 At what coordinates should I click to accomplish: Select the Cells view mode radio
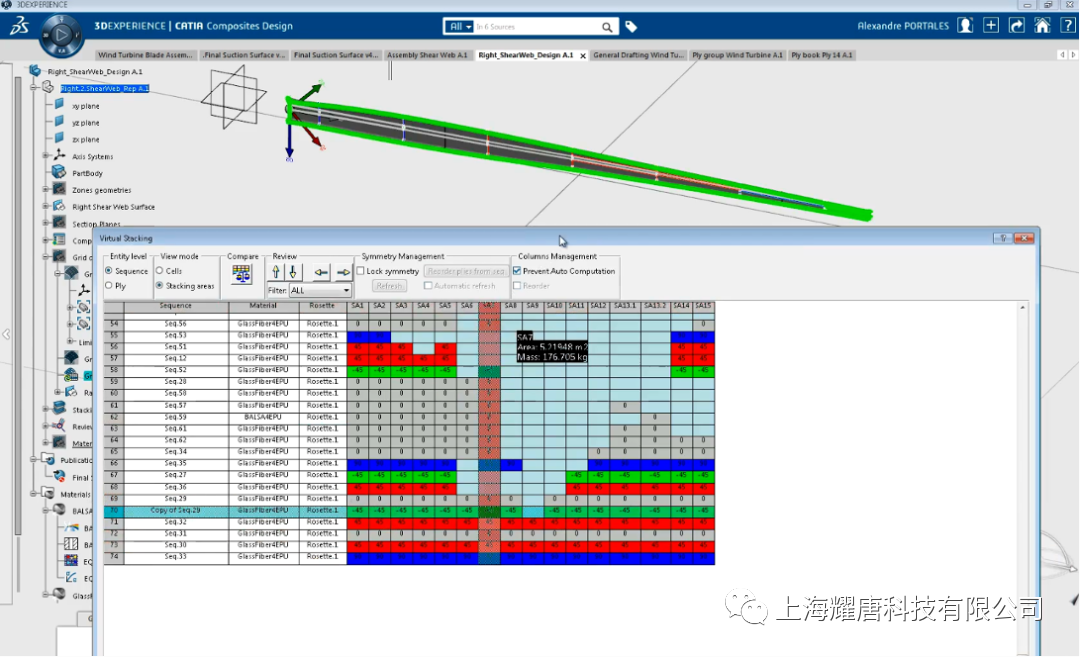pyautogui.click(x=160, y=271)
